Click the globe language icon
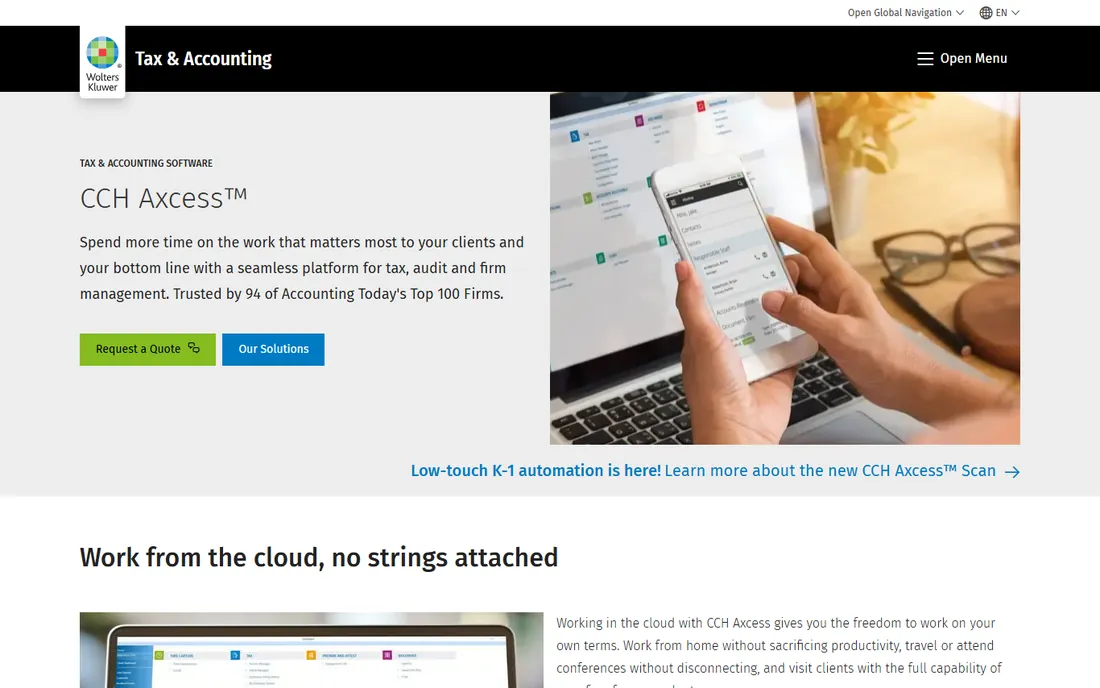 pos(986,13)
